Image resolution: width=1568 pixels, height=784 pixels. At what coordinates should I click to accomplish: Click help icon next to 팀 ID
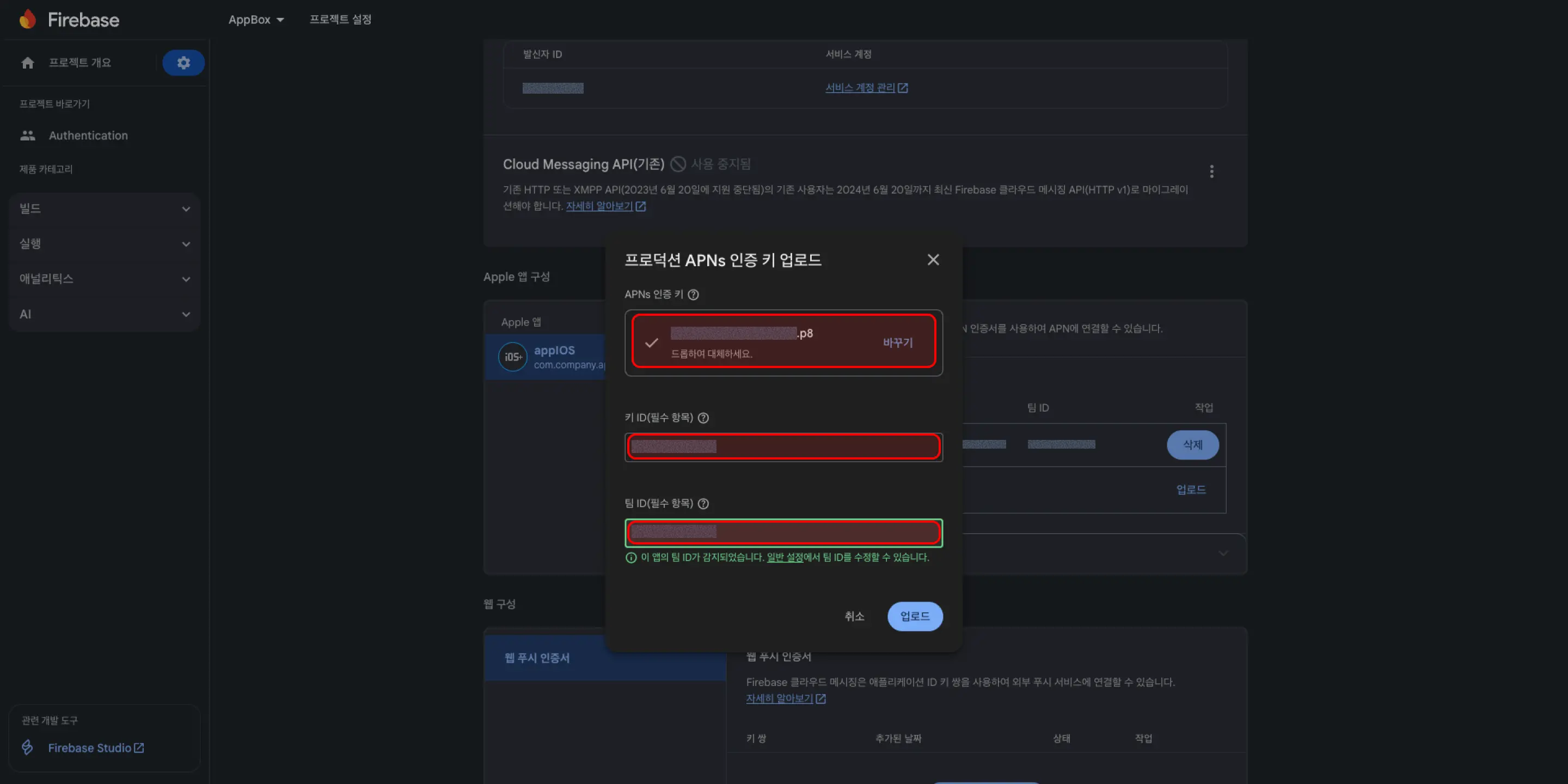[x=703, y=504]
